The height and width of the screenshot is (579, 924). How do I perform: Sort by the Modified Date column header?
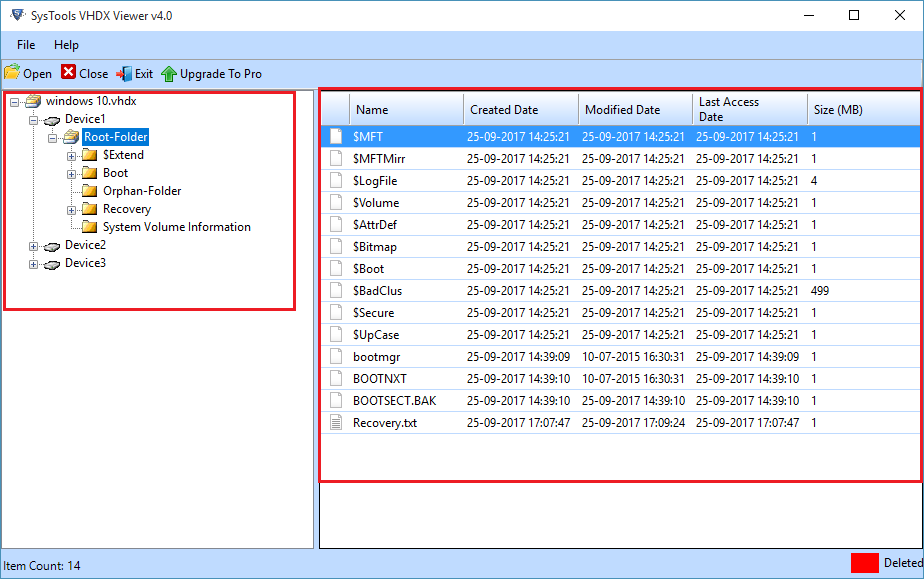coord(636,110)
